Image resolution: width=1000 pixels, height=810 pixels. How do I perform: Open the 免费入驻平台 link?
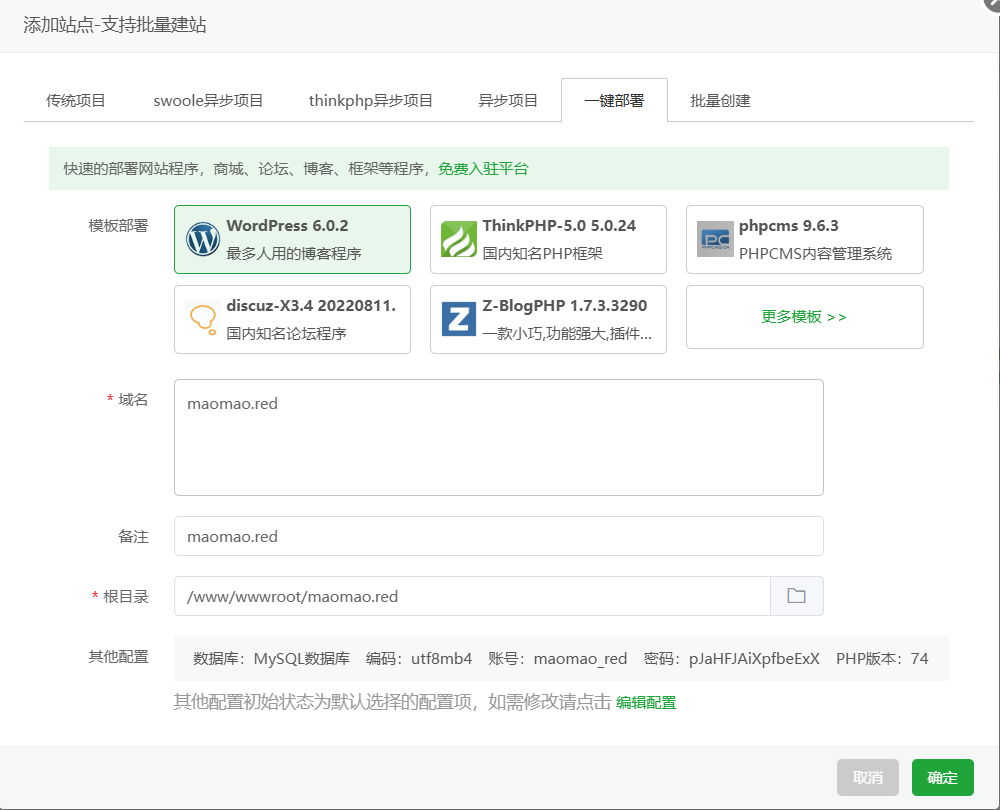483,169
